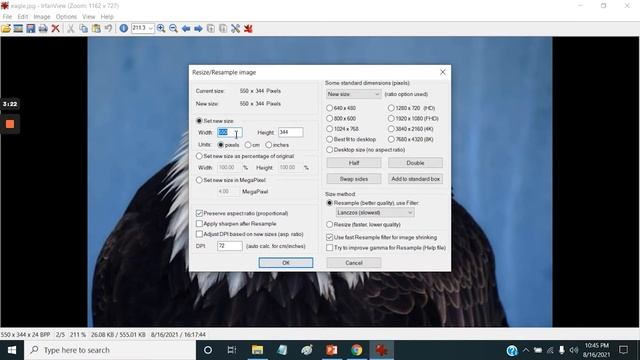Select Set new size in MegaPixel option

(199, 180)
